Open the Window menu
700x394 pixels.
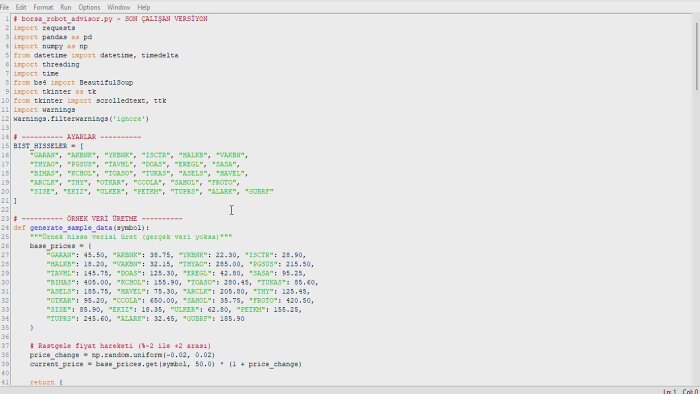118,7
